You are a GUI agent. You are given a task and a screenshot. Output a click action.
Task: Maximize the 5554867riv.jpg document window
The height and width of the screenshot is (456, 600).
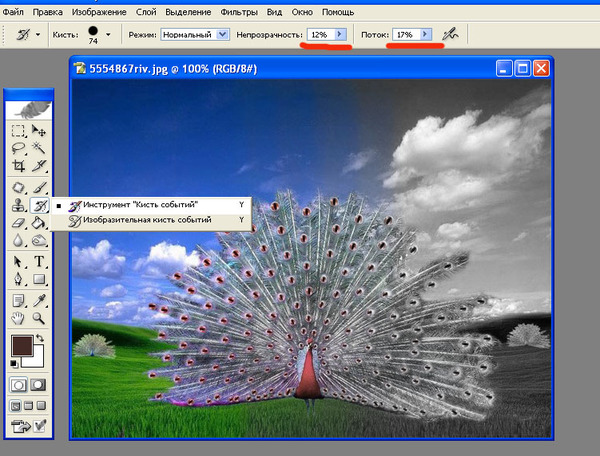coord(522,69)
